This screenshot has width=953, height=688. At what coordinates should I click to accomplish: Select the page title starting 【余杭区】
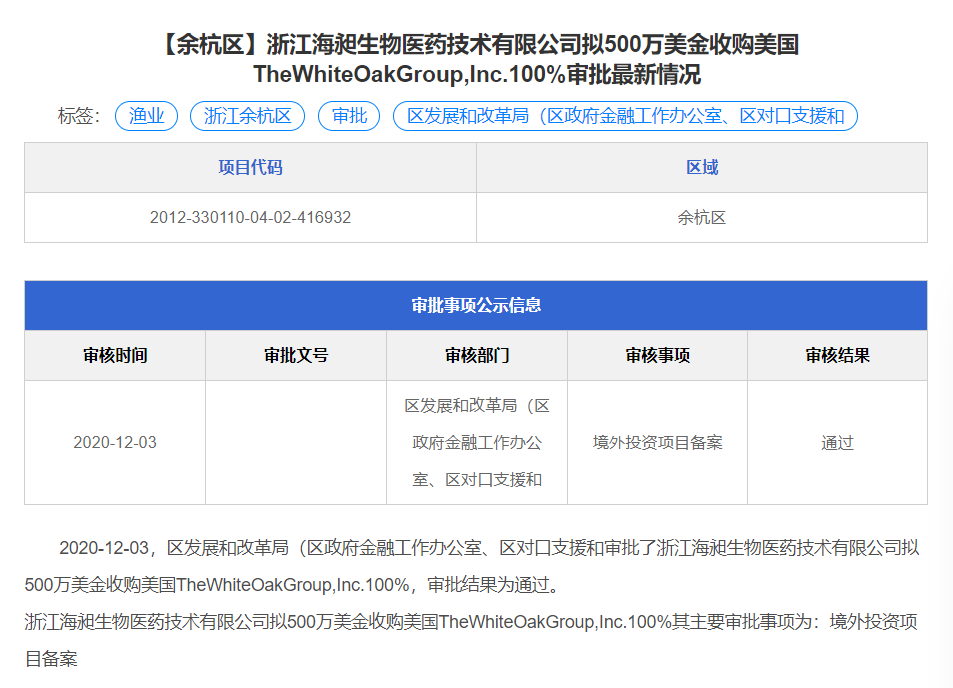pos(477,60)
